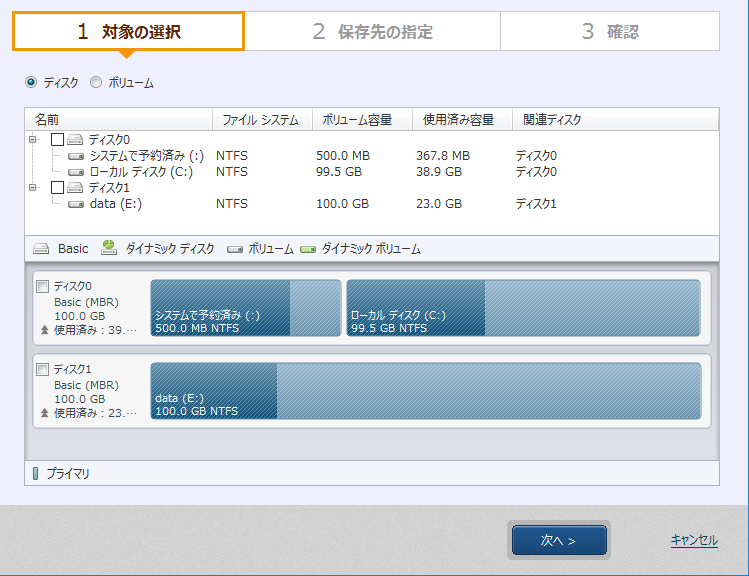Select ディスク0 label in tree list

[109, 139]
